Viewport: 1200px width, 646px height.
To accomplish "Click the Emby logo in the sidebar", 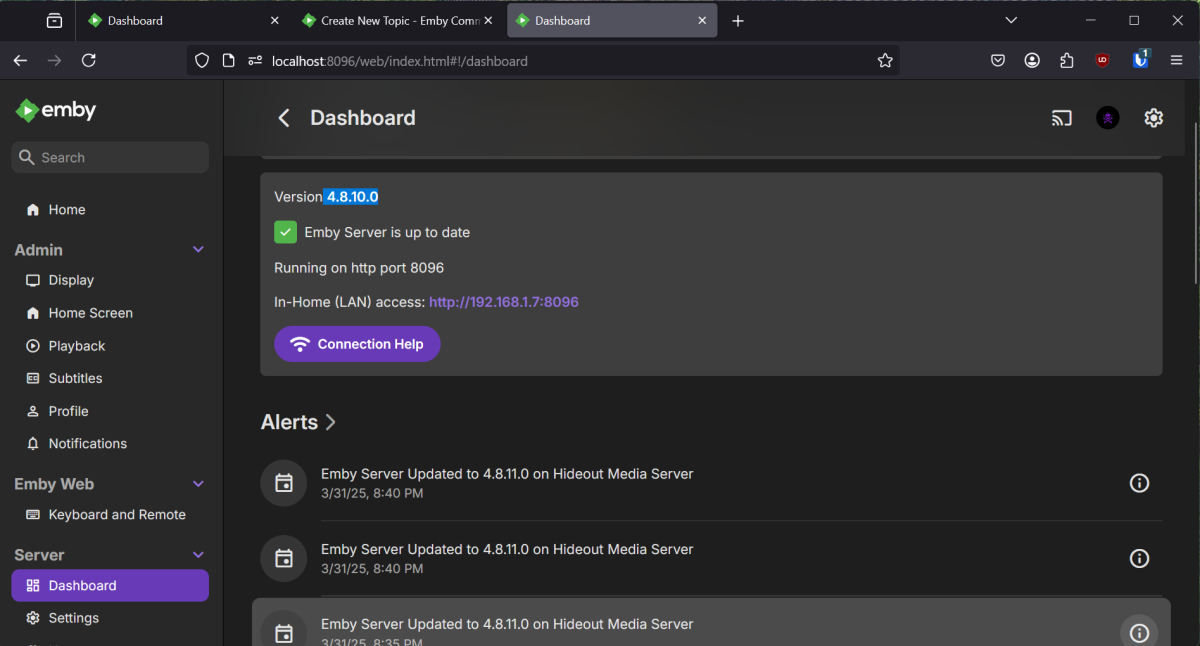I will coord(56,110).
